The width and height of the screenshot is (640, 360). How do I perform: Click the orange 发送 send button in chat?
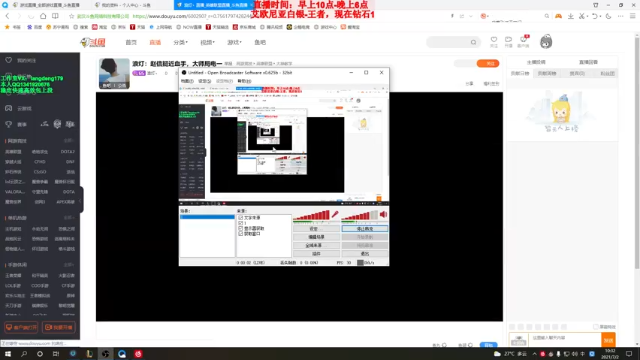pos(608,340)
